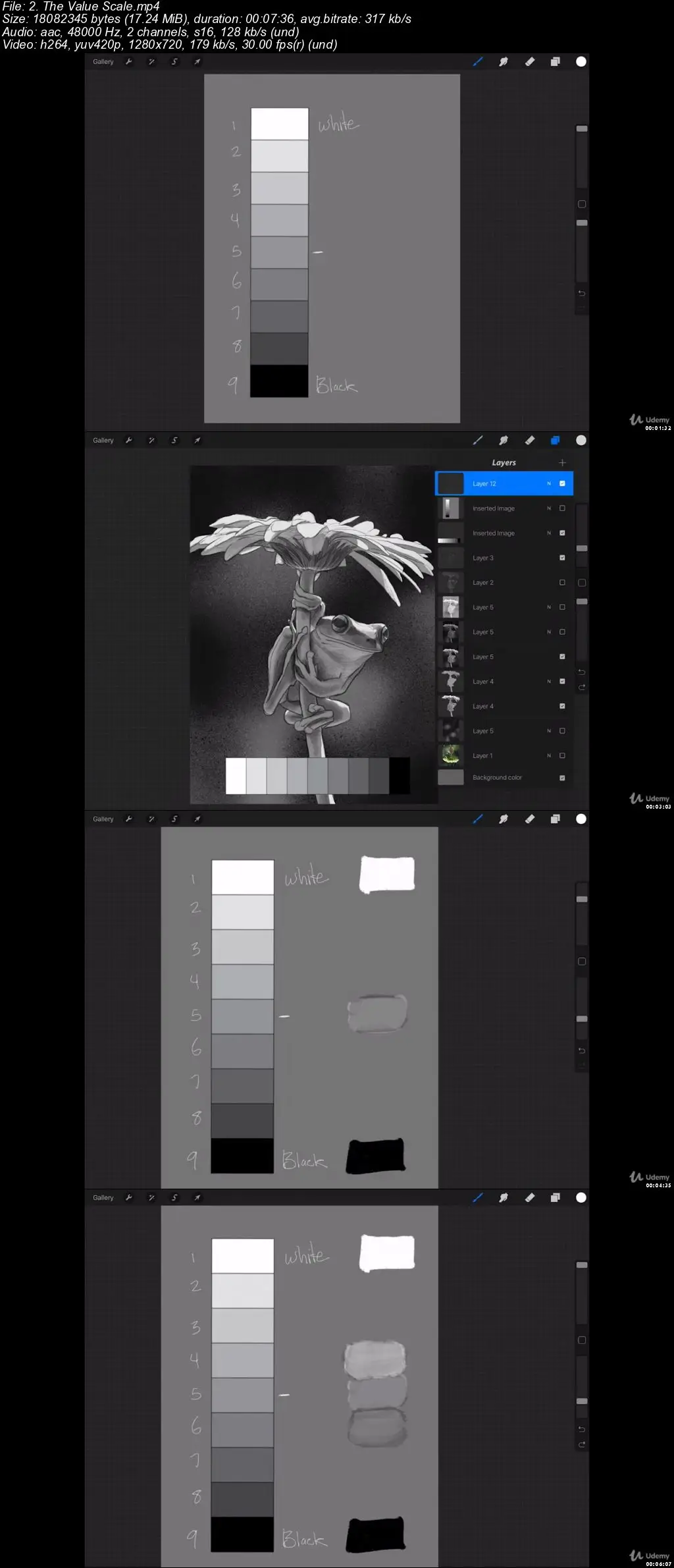Select the Eraser tool in the 00:03:03 frame
Image resolution: width=674 pixels, height=1568 pixels.
point(530,441)
